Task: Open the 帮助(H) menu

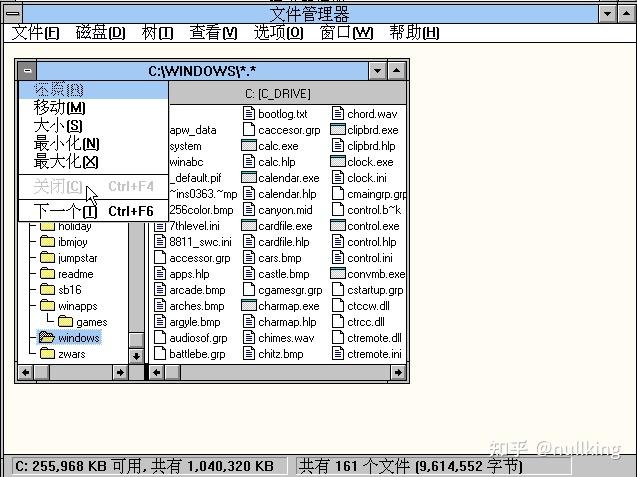Action: (414, 33)
